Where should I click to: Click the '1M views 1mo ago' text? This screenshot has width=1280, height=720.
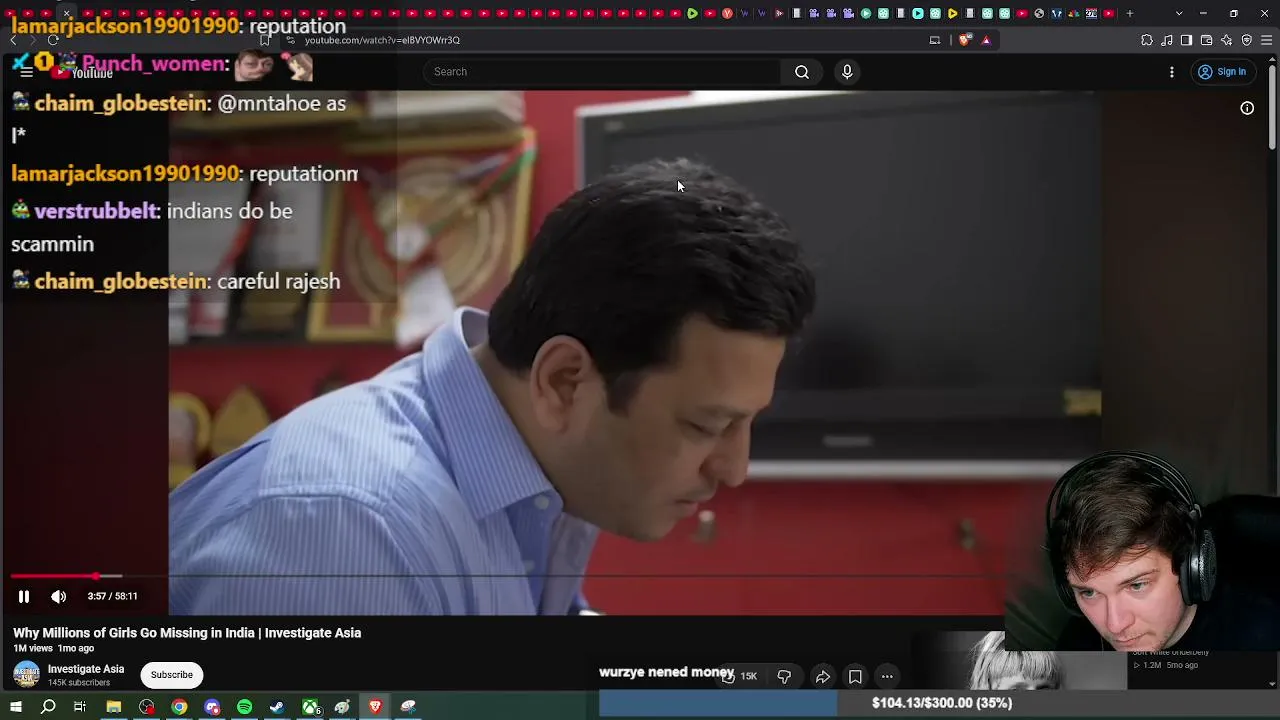coord(53,649)
